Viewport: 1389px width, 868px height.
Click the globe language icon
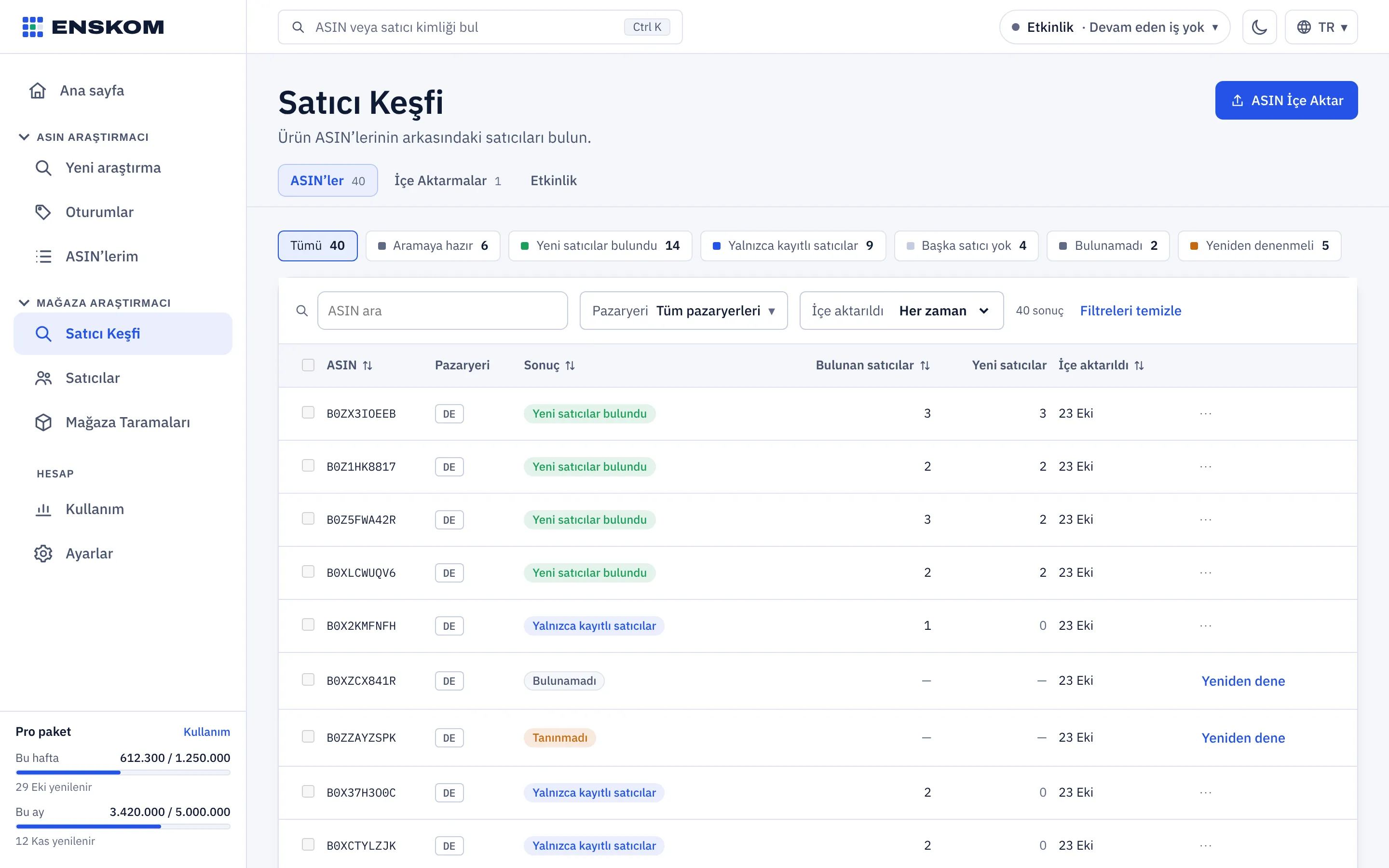pyautogui.click(x=1304, y=27)
